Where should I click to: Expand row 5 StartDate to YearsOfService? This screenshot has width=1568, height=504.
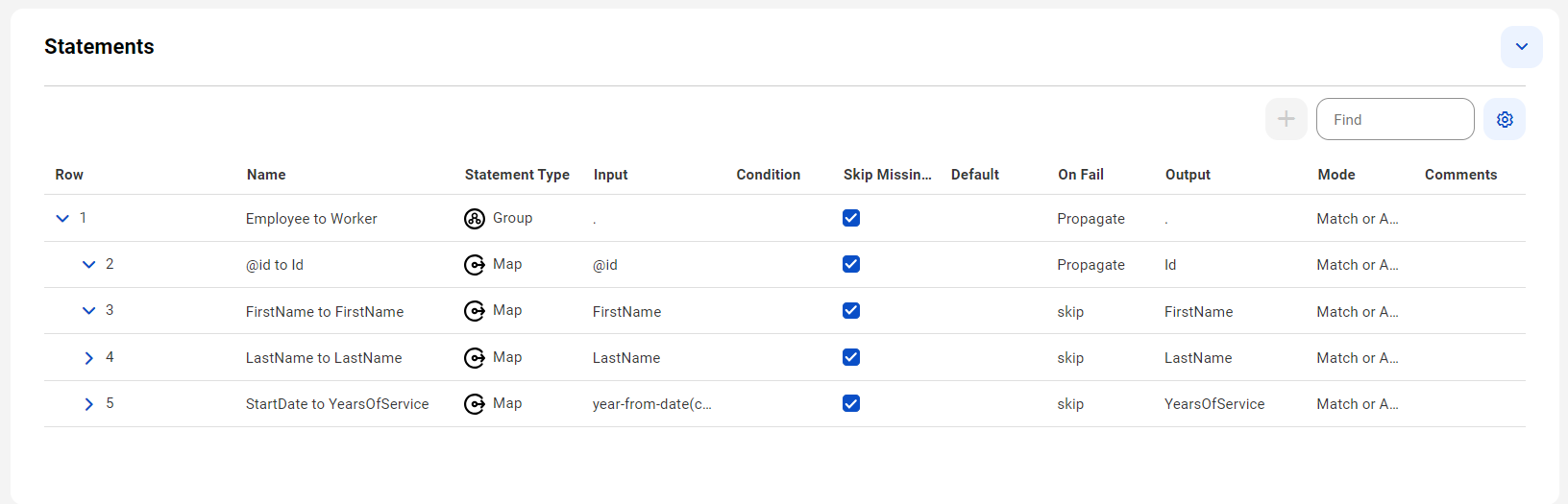(x=88, y=404)
